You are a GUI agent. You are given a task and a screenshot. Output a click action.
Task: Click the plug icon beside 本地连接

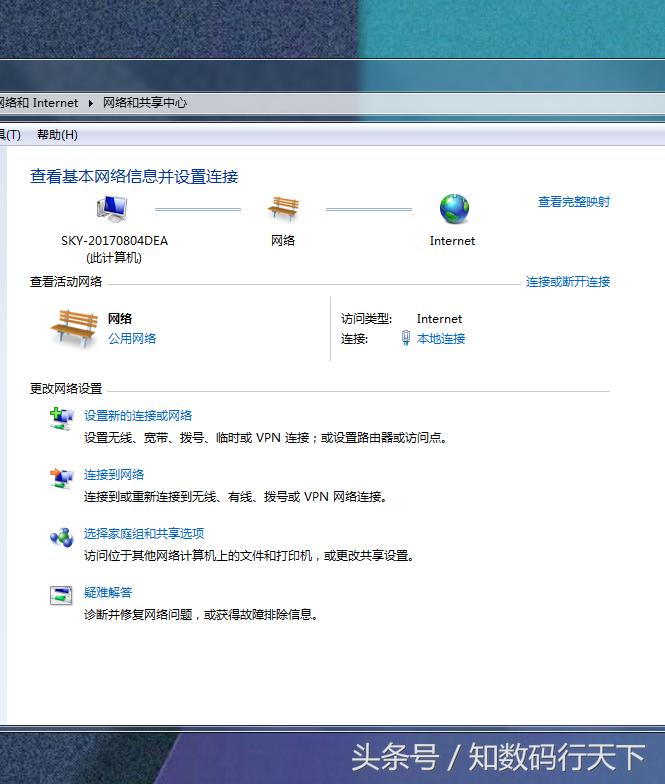click(x=405, y=339)
